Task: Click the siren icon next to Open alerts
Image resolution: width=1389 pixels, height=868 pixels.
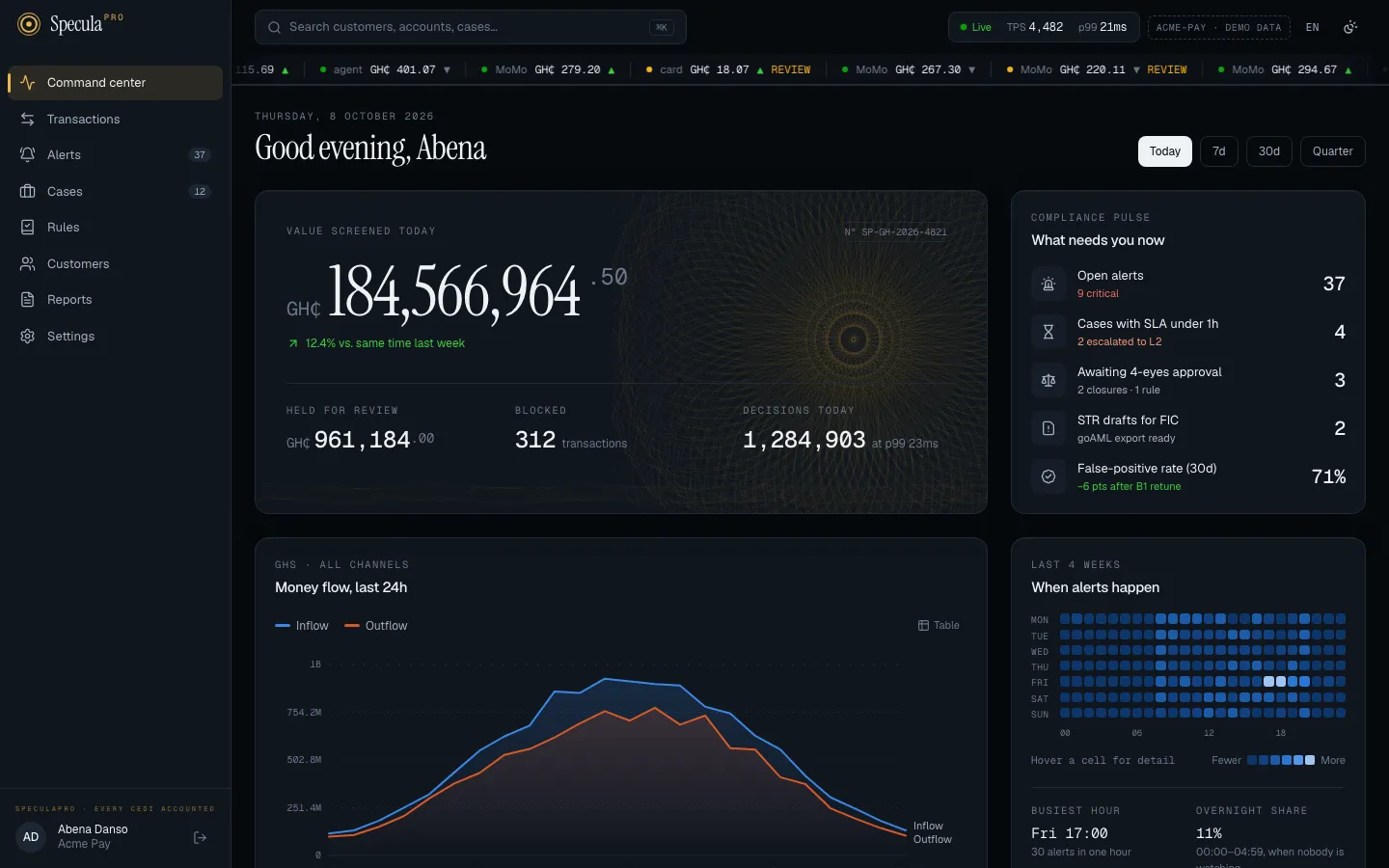Action: [1049, 284]
